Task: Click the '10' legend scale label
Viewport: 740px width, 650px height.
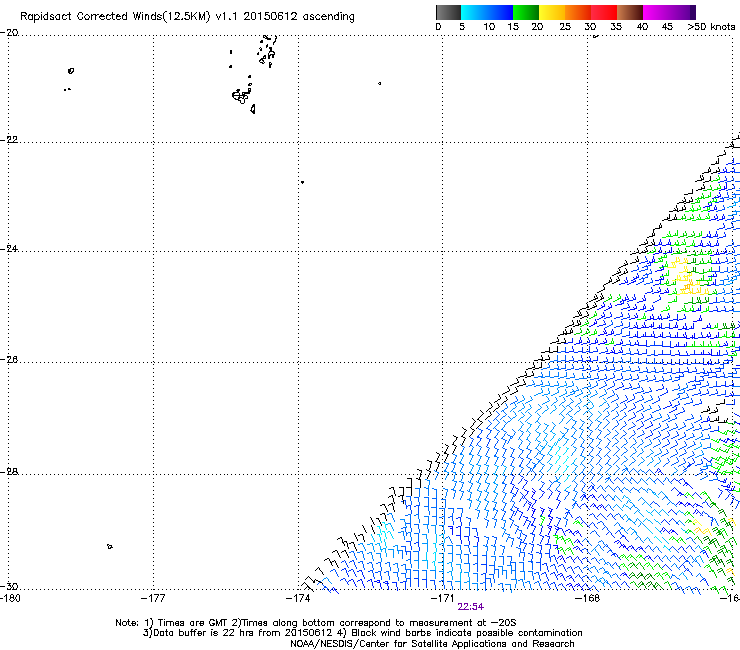Action: click(489, 27)
